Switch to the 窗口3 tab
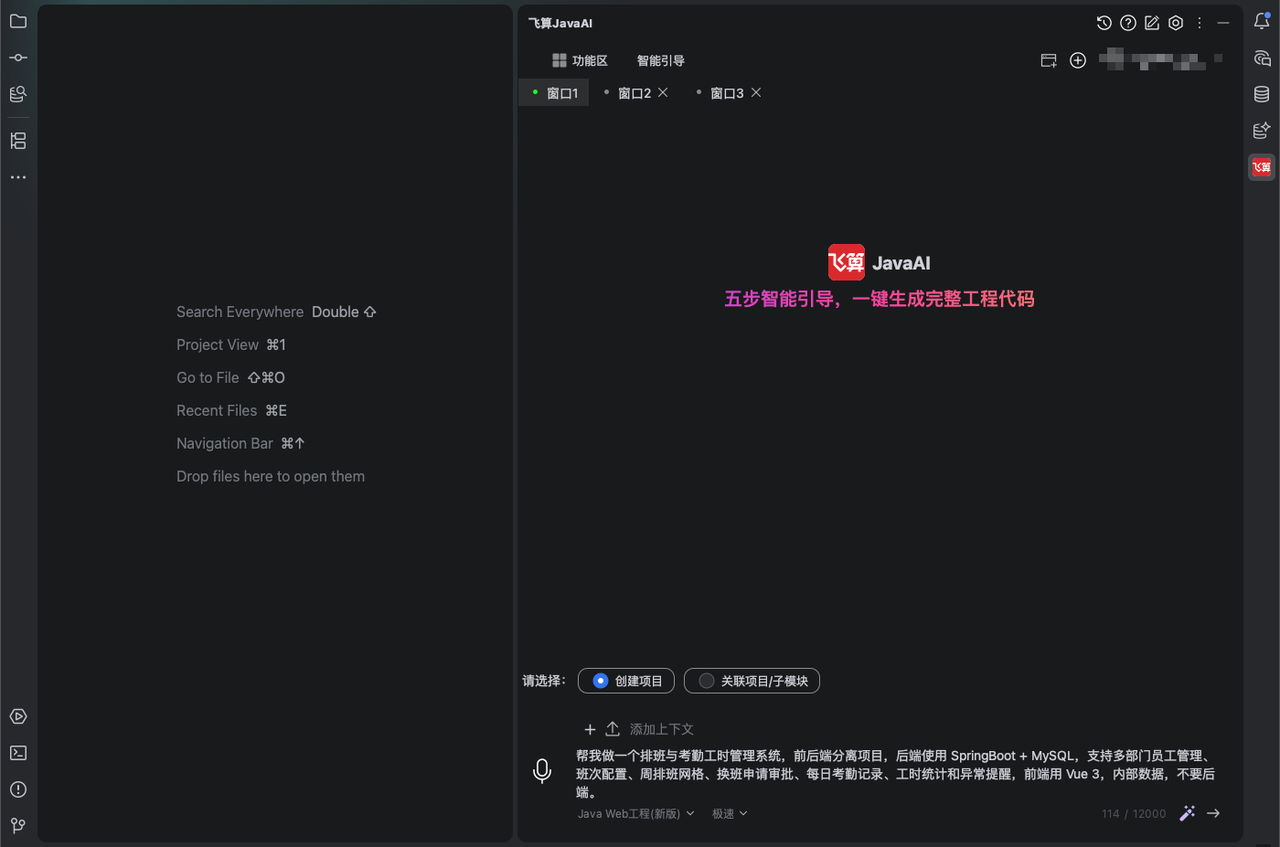 pos(727,93)
